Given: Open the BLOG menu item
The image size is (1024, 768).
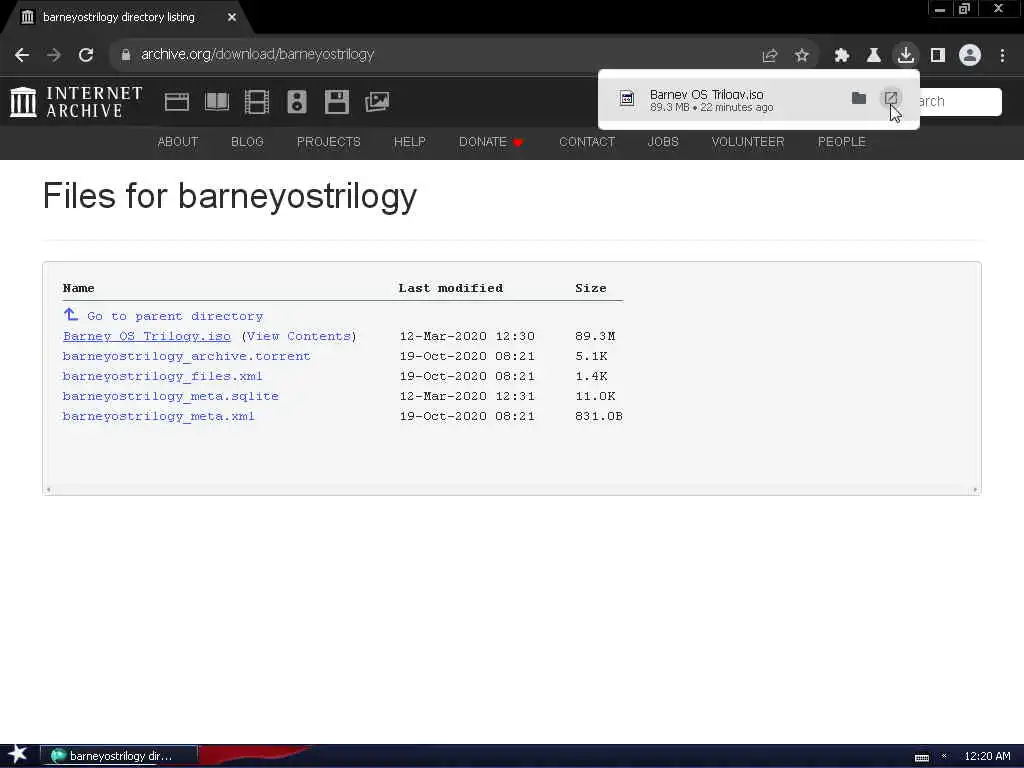Looking at the screenshot, I should (x=248, y=142).
